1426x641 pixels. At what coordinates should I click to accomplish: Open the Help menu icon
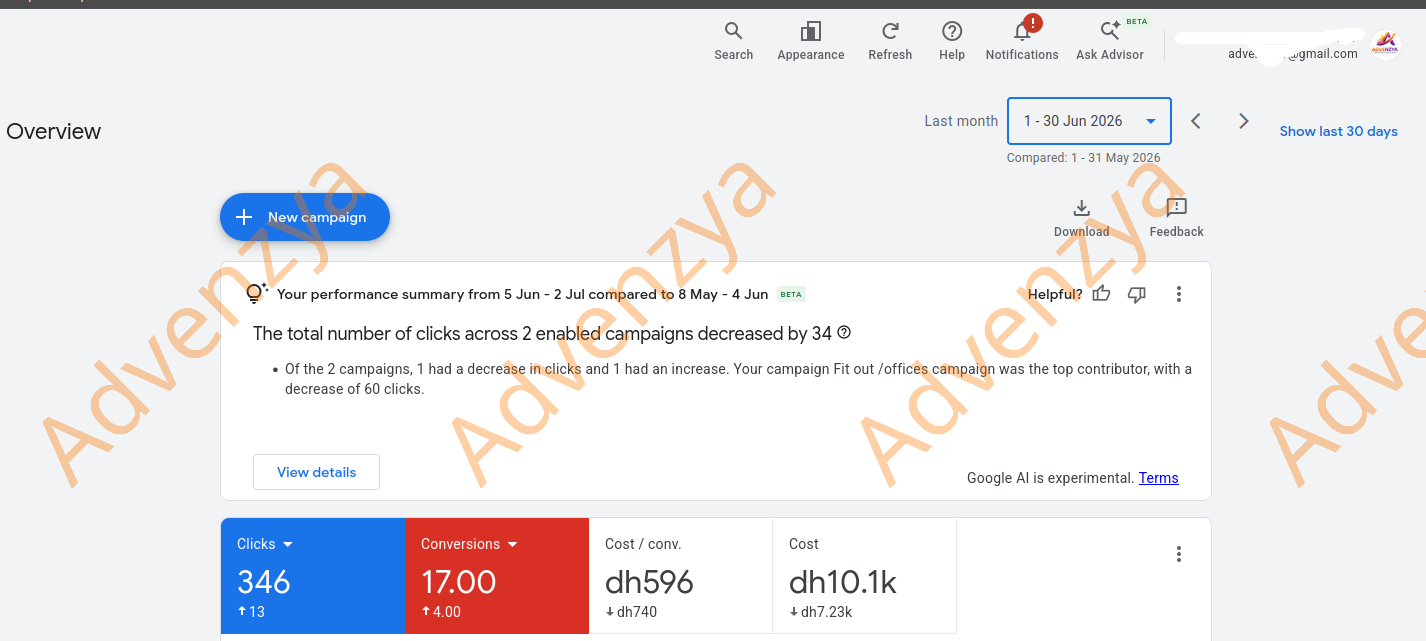952,41
